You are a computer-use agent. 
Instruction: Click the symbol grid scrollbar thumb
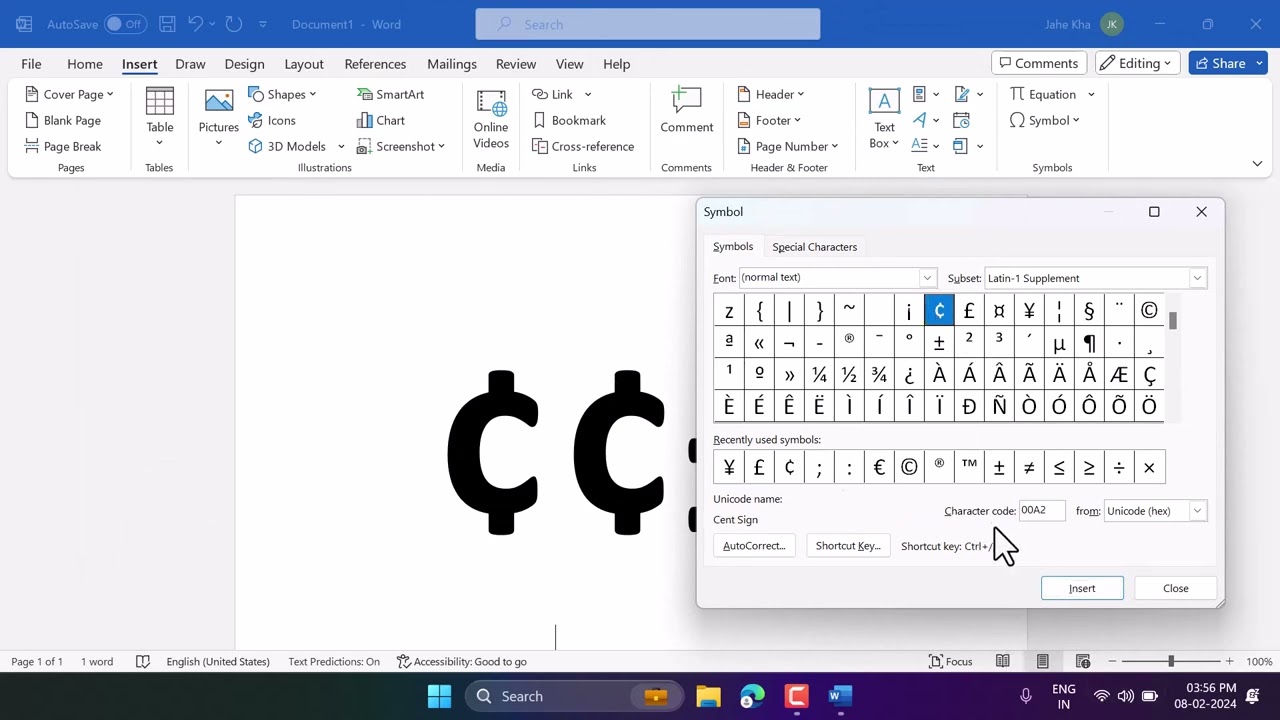click(x=1173, y=320)
